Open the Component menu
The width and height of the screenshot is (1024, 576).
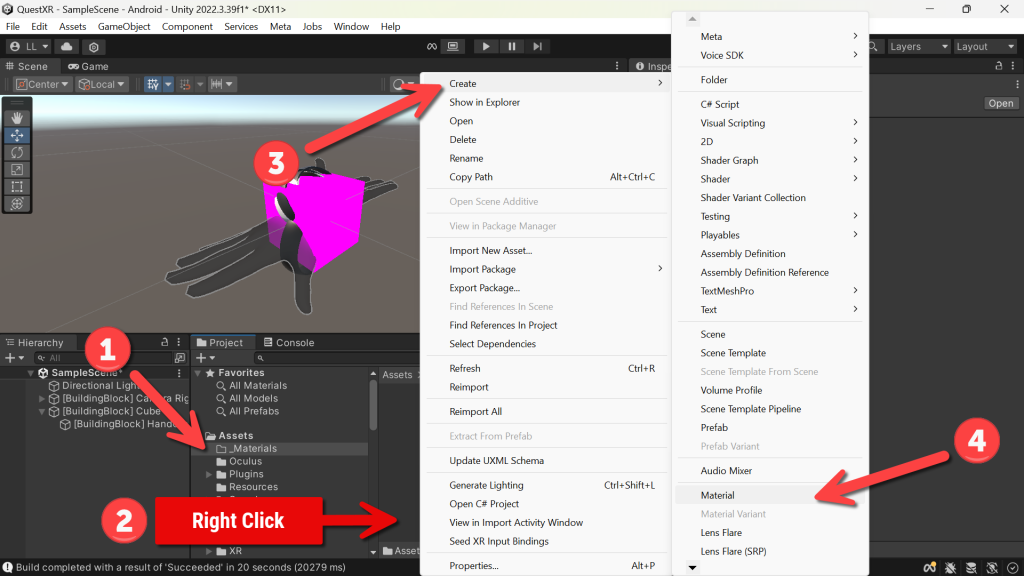(187, 27)
